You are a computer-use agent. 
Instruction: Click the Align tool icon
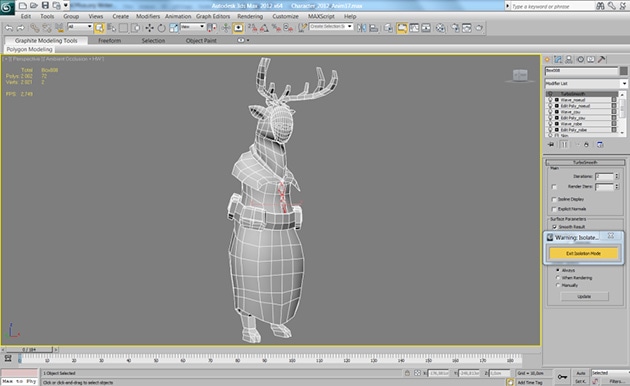[x=374, y=28]
